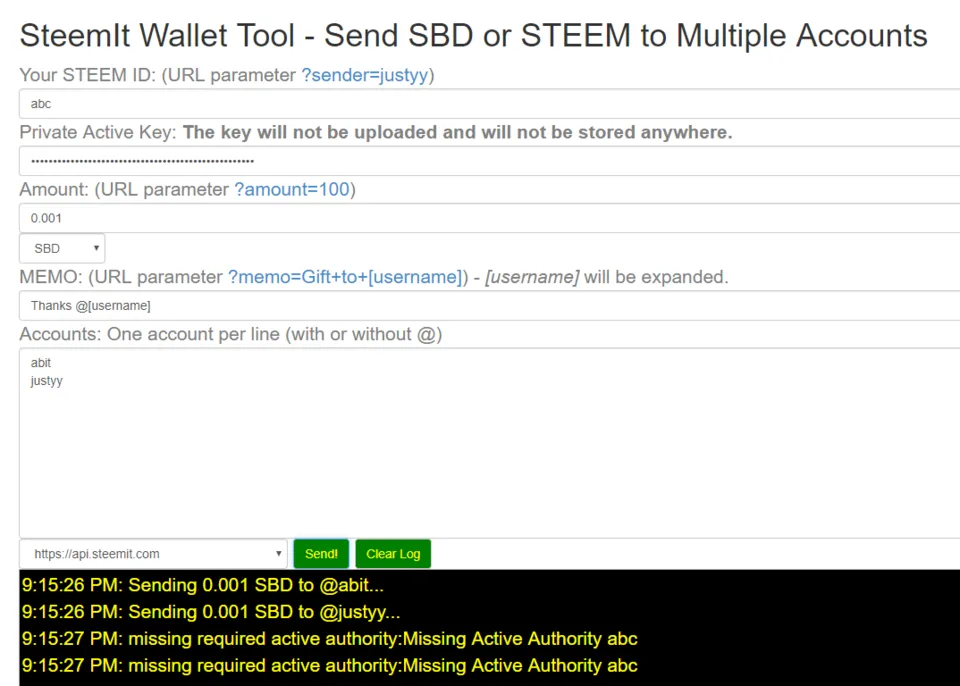960x686 pixels.
Task: Click the 'MEMO:' label text
Action: 51,277
